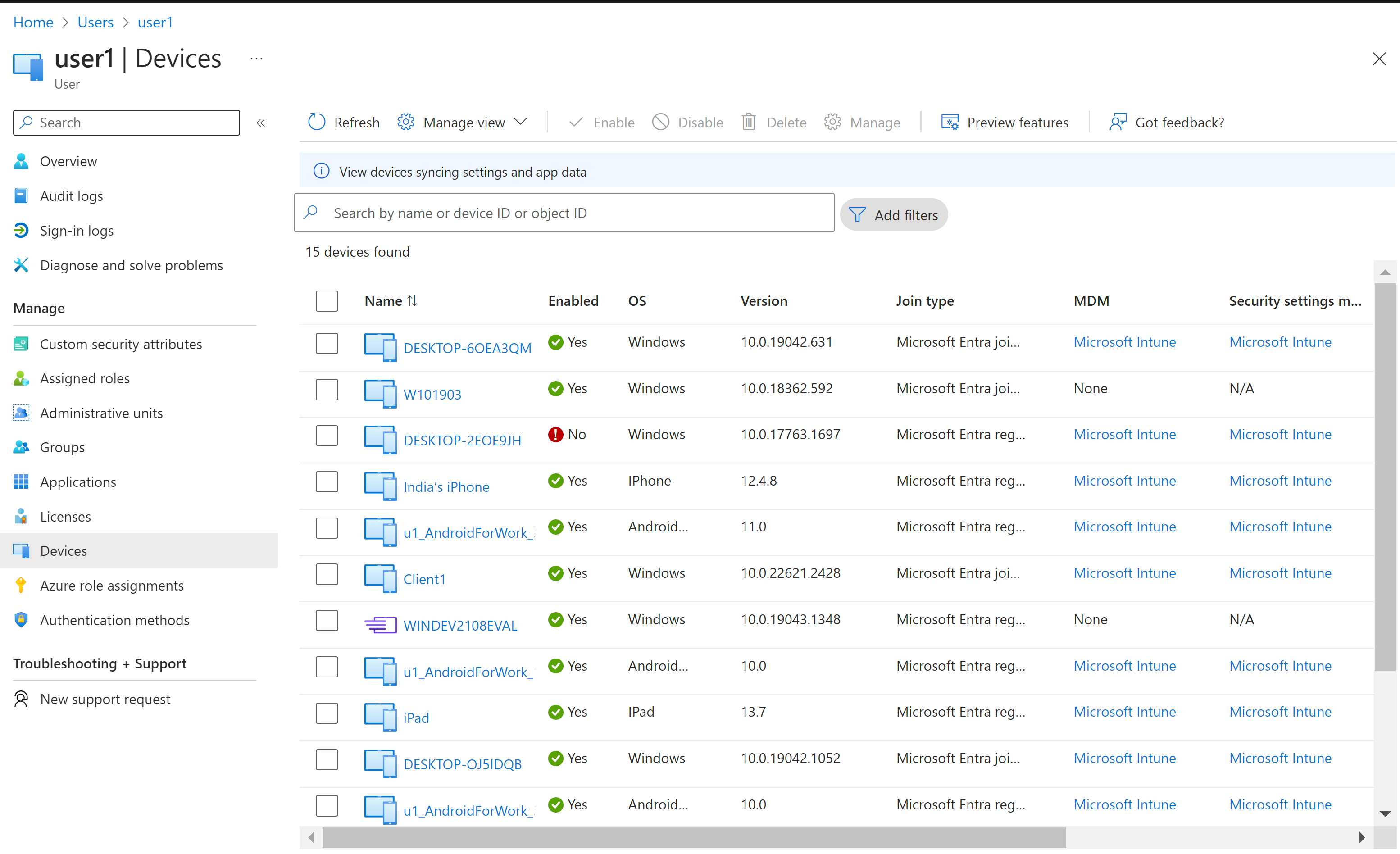Click the Add filters button
1400x854 pixels.
pos(894,215)
